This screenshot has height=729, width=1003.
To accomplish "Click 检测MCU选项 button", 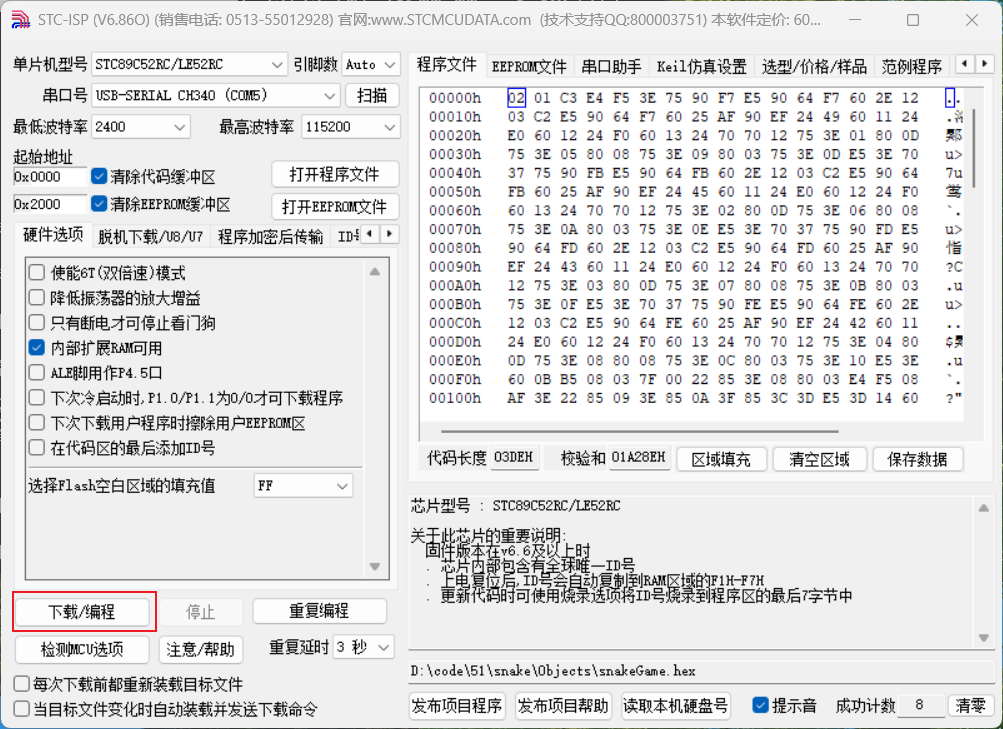I will point(83,650).
